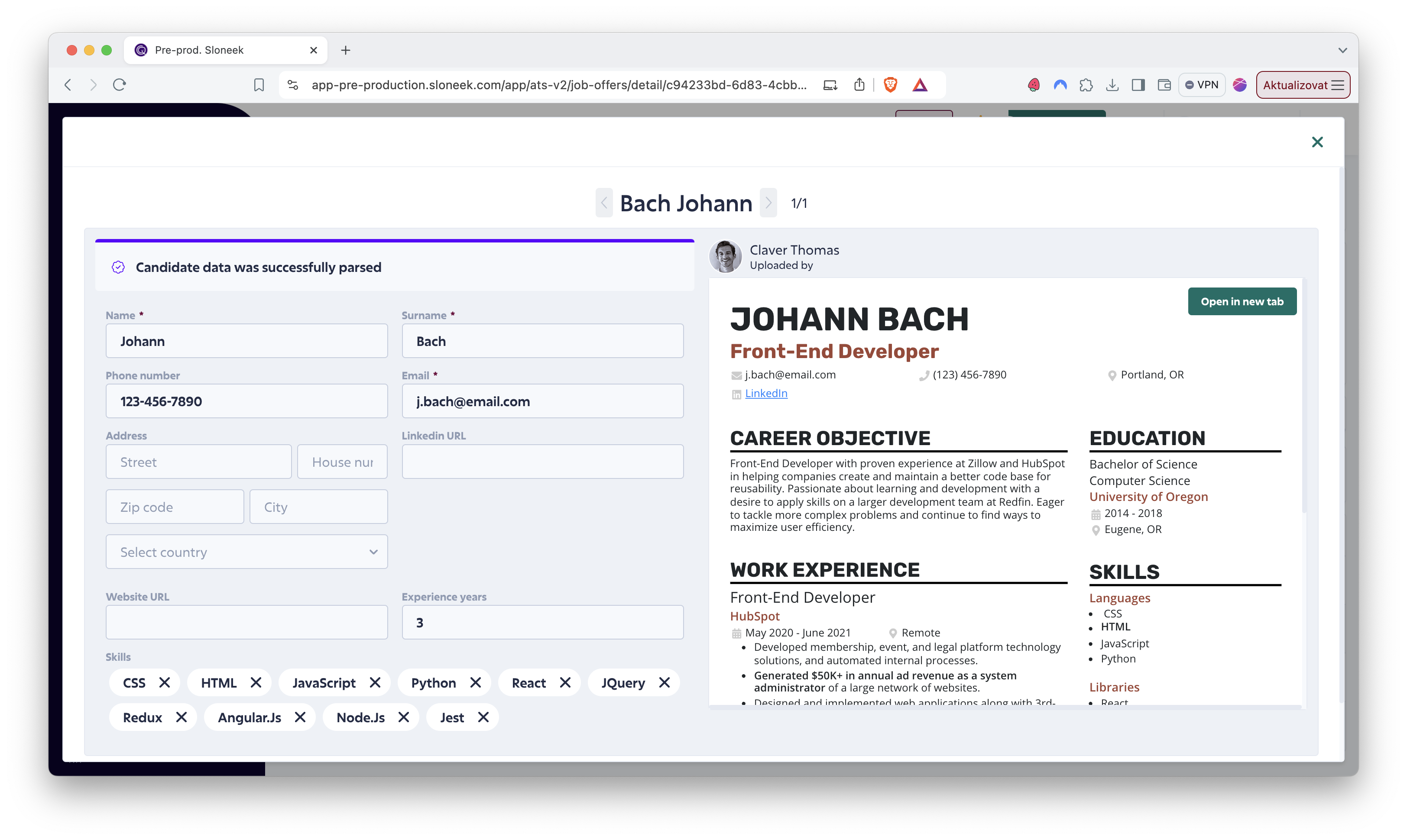This screenshot has height=840, width=1407.
Task: Click Brave Shields lion icon
Action: 890,85
